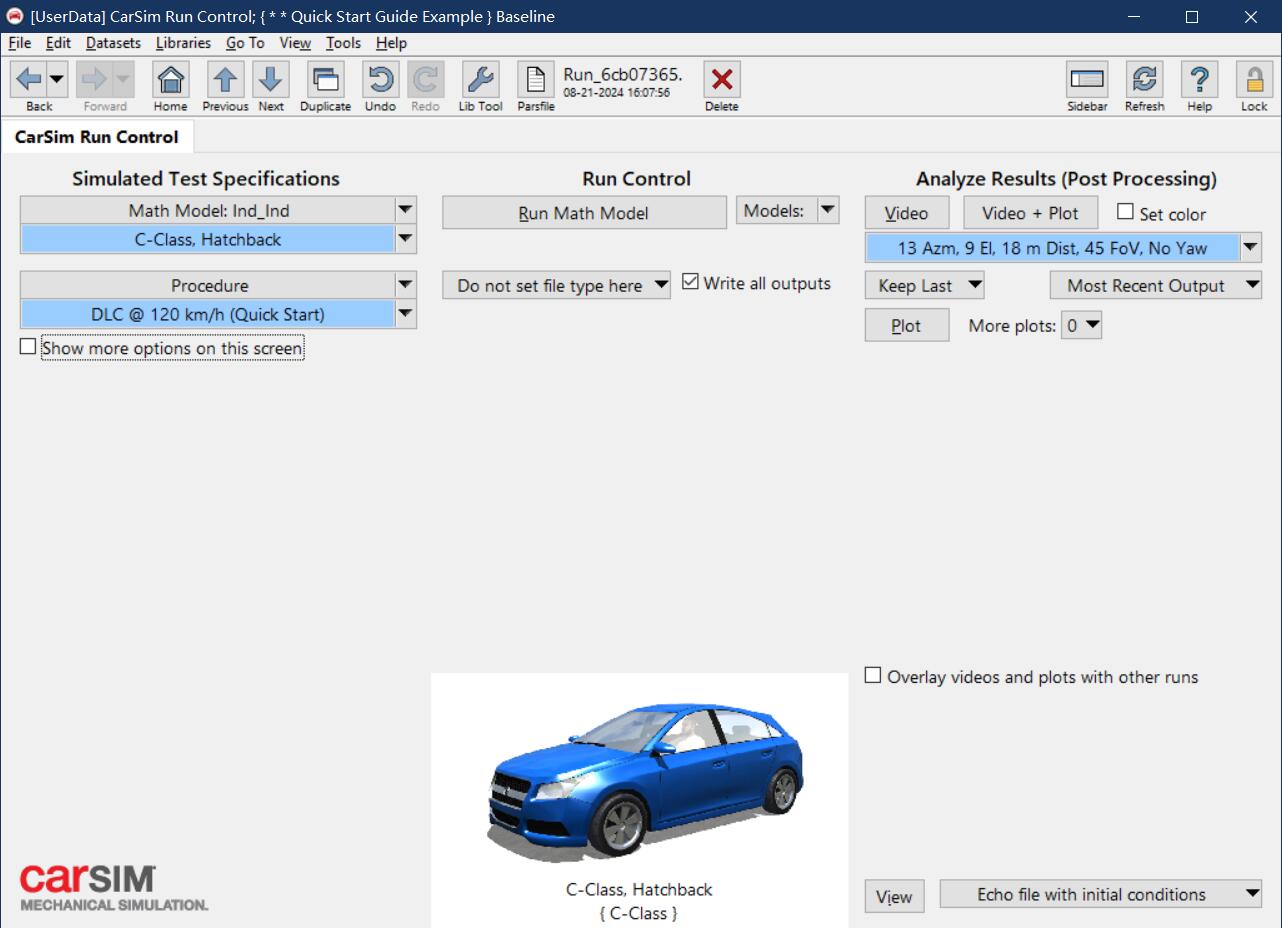The image size is (1282, 928).
Task: Open the Lib Tool wrench icon
Action: 481,79
